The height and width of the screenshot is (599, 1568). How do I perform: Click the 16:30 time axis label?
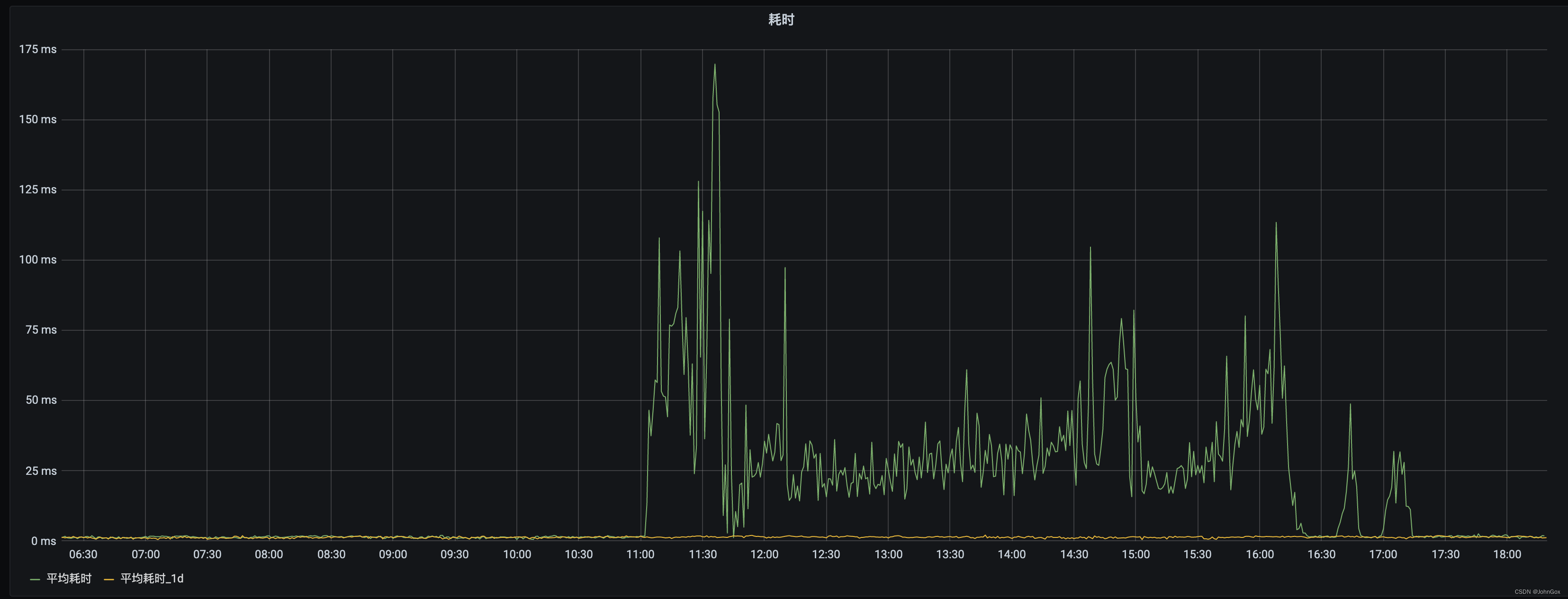coord(1322,554)
